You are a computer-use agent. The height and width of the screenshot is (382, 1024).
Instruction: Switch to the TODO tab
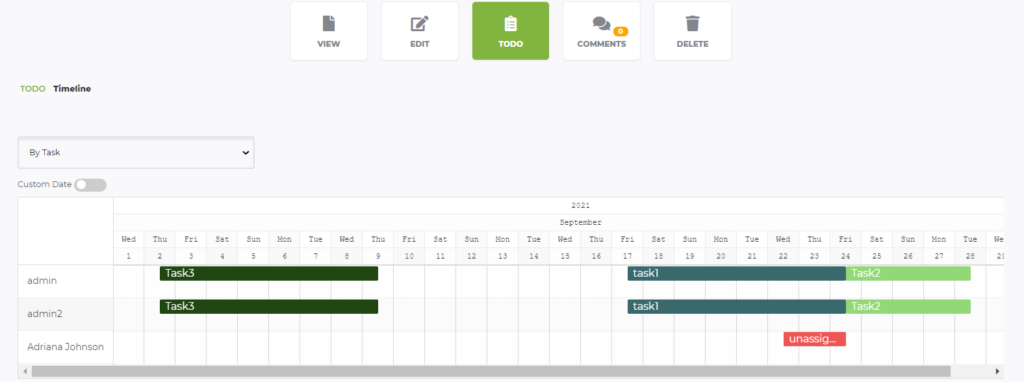coord(33,89)
